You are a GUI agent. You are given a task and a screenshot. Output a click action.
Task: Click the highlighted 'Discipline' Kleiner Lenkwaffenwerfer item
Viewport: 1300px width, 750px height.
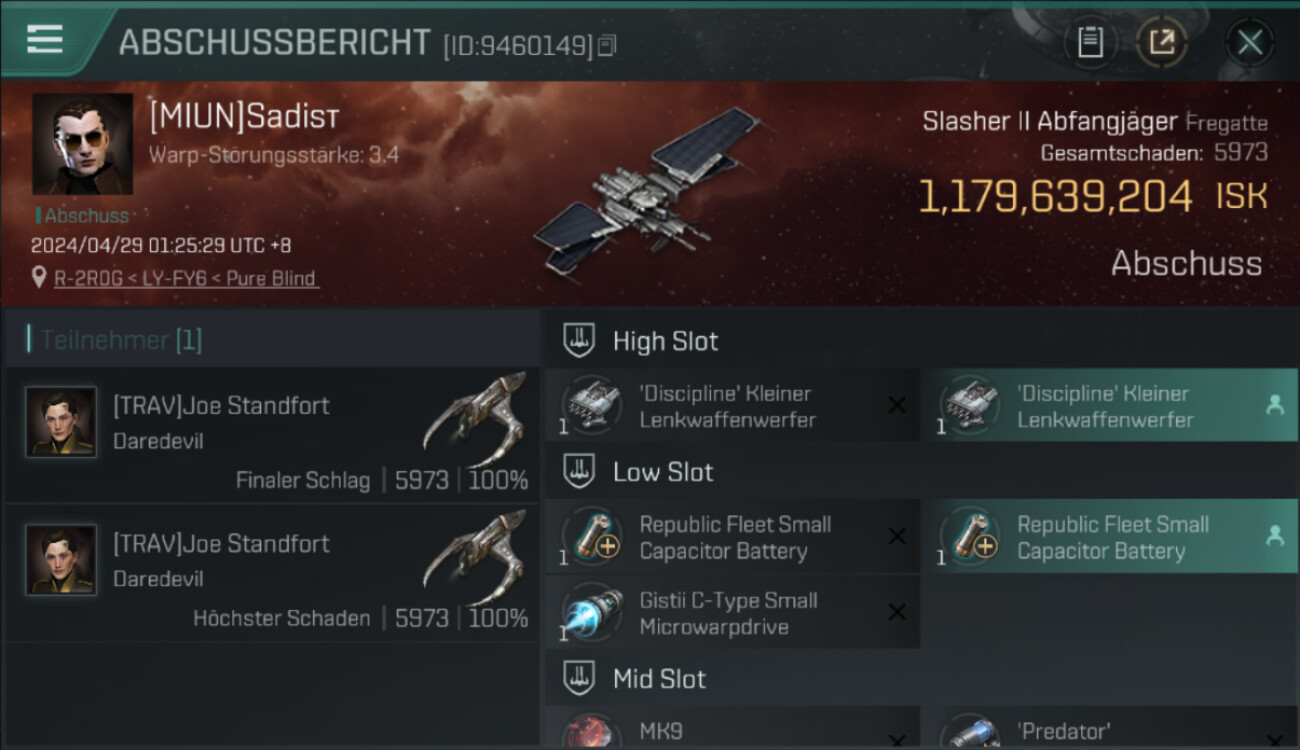pos(1109,405)
